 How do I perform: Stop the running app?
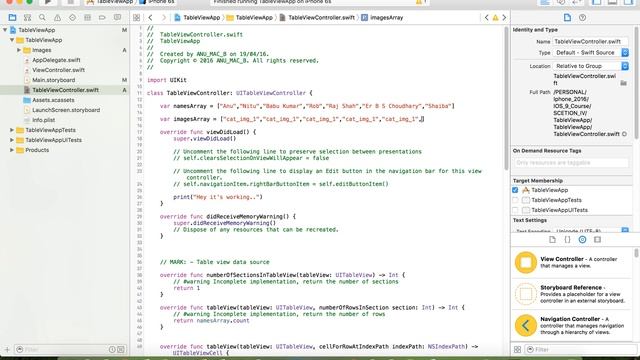pos(70,2)
